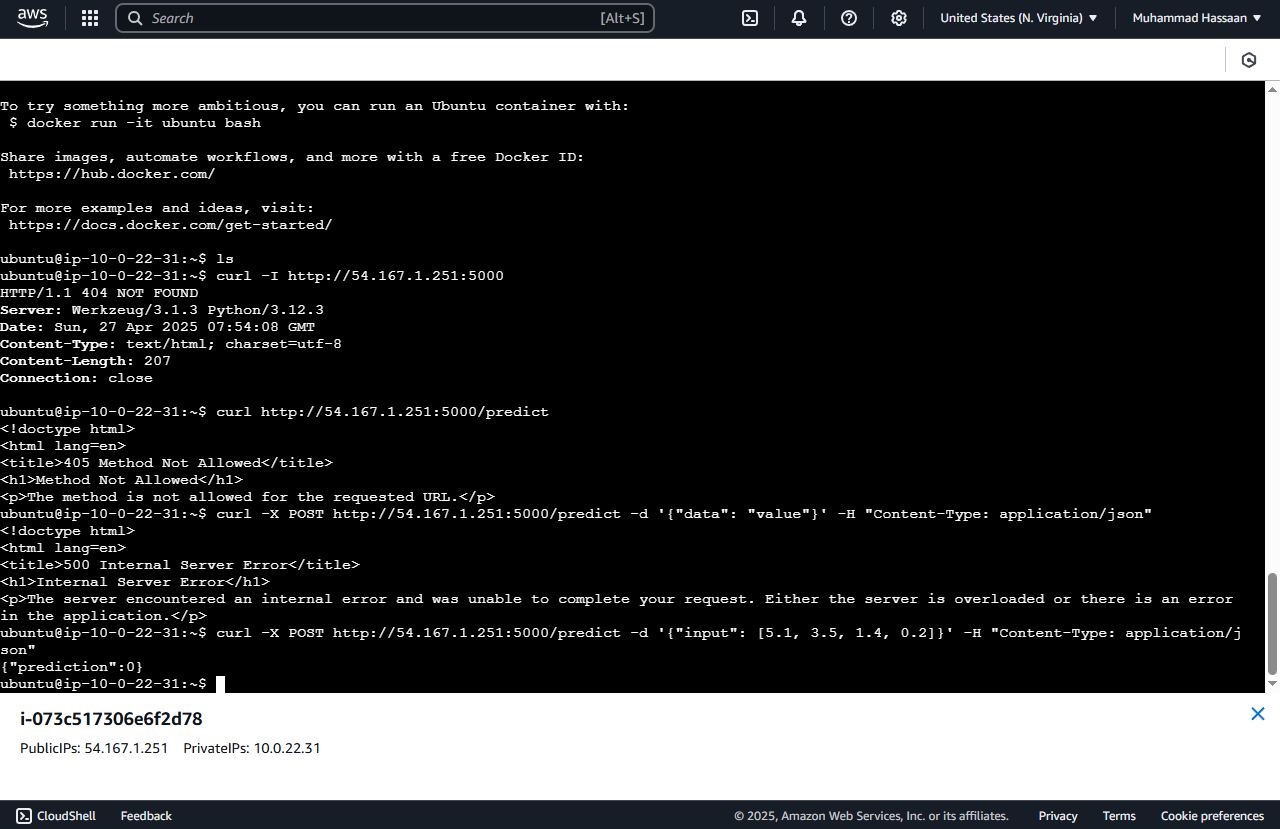Open the services grid menu
Image resolution: width=1280 pixels, height=829 pixels.
tap(90, 18)
